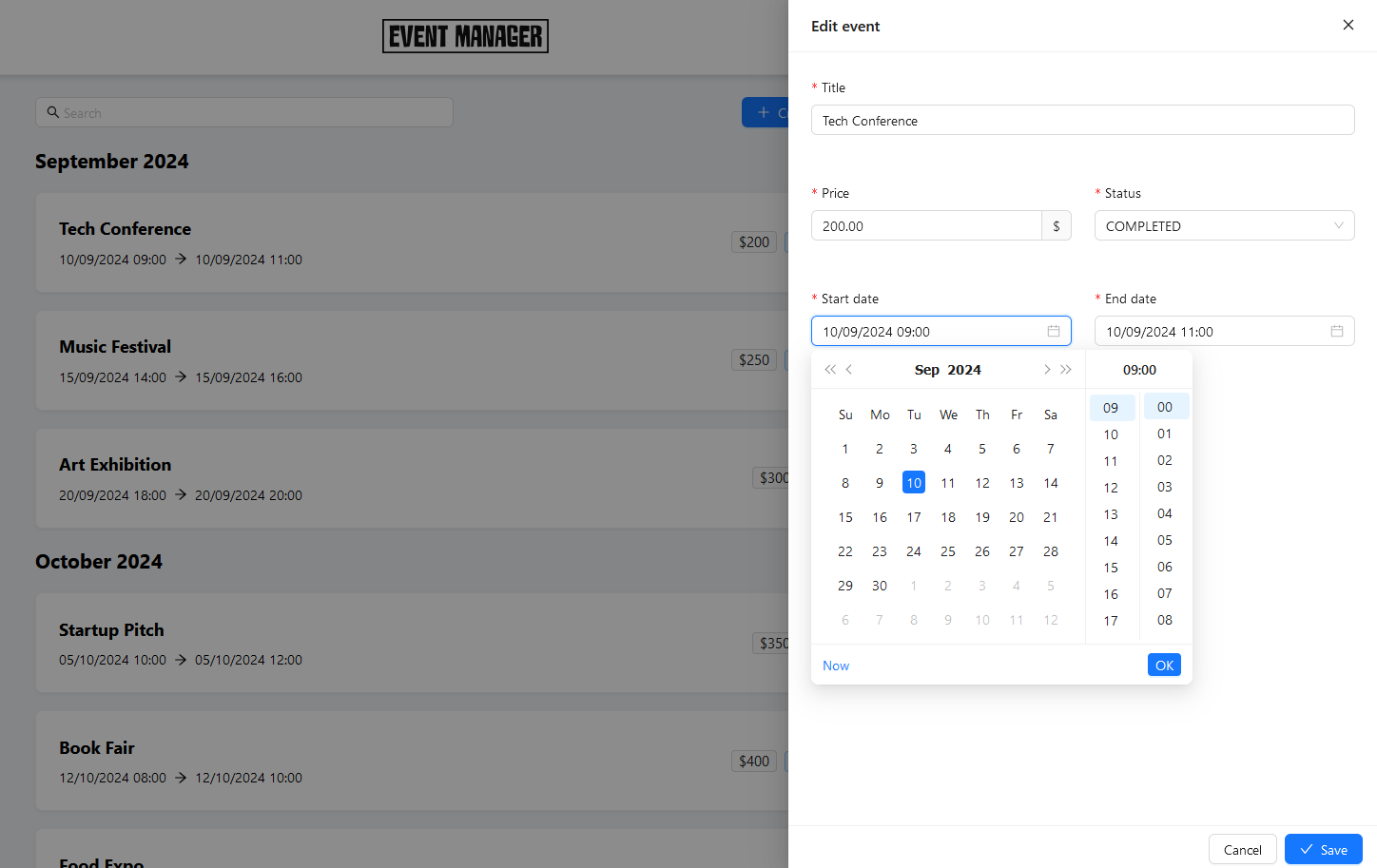The width and height of the screenshot is (1377, 868).
Task: Click the Start date calendar icon
Action: (1054, 331)
